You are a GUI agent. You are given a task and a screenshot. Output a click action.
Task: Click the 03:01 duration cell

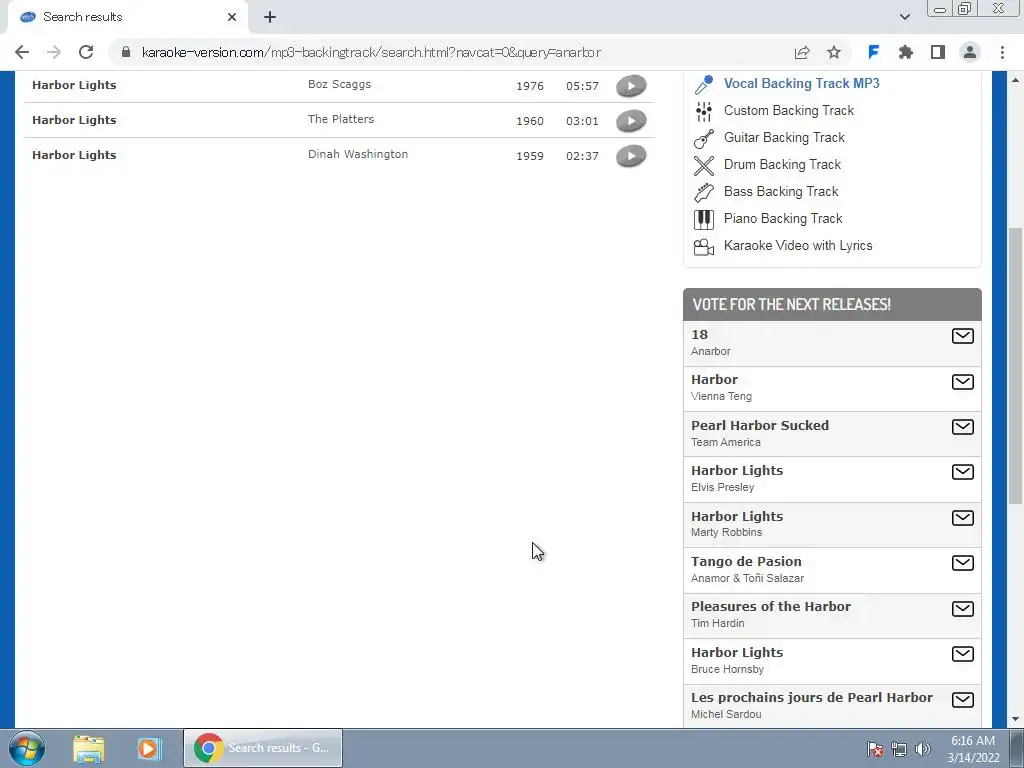[583, 121]
